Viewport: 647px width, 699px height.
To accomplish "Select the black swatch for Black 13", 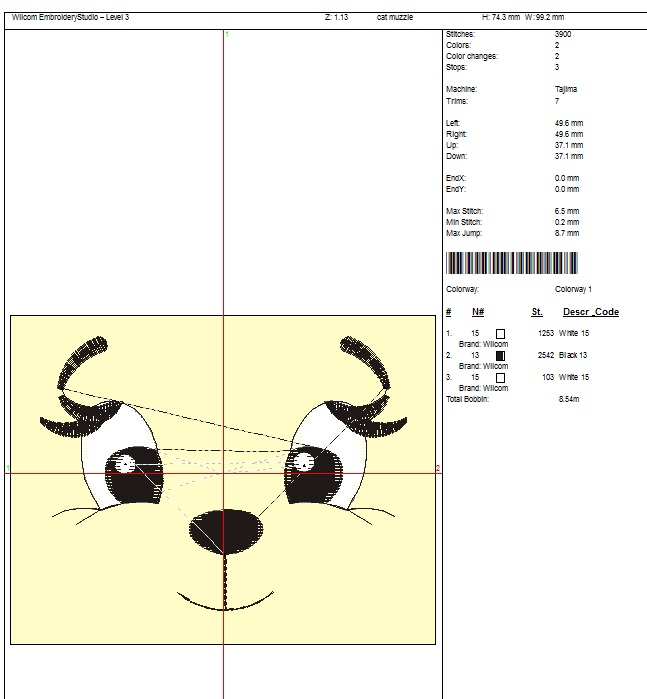I will (x=501, y=355).
